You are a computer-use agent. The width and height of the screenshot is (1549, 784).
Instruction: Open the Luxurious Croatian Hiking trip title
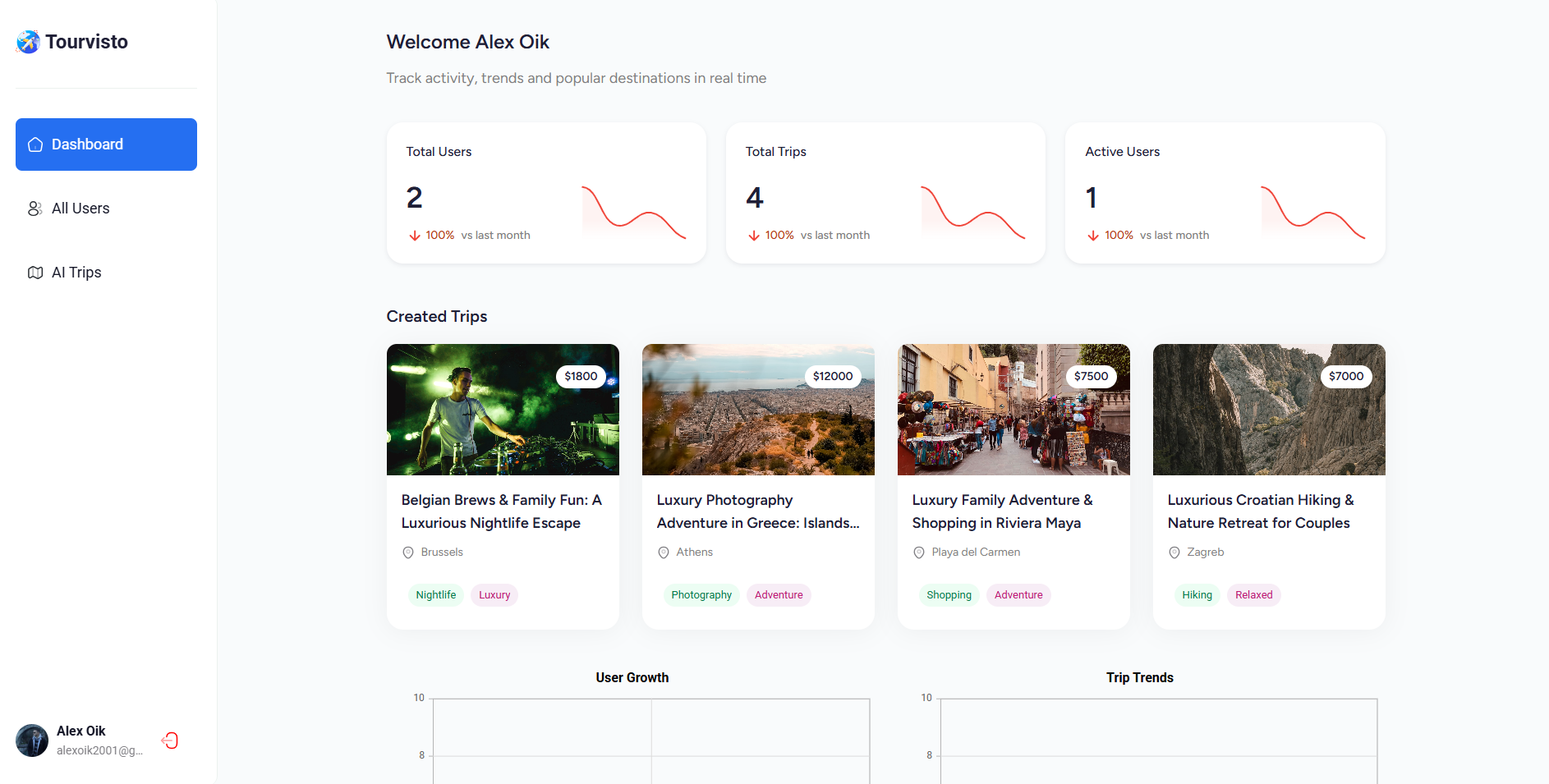1260,511
